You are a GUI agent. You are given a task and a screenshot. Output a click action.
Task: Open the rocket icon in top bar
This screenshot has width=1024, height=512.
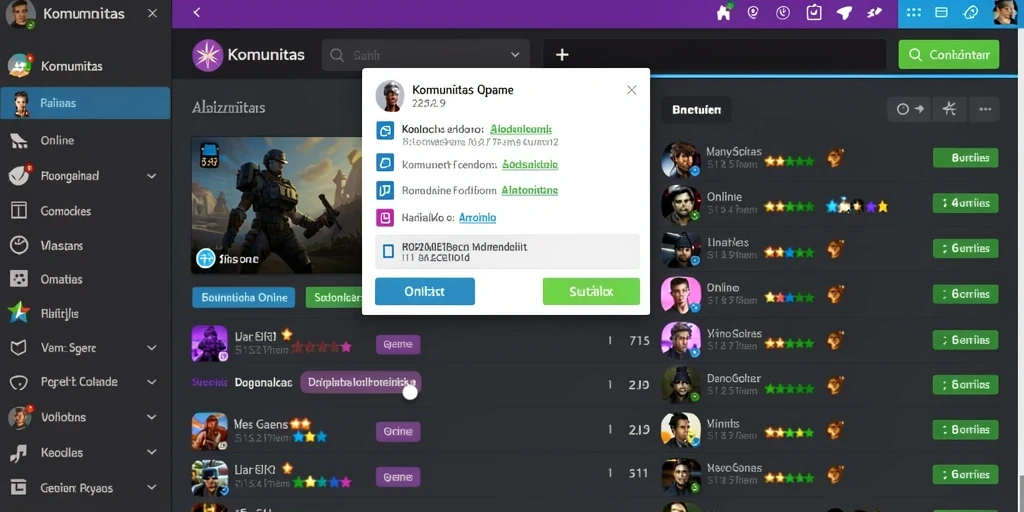tap(844, 12)
